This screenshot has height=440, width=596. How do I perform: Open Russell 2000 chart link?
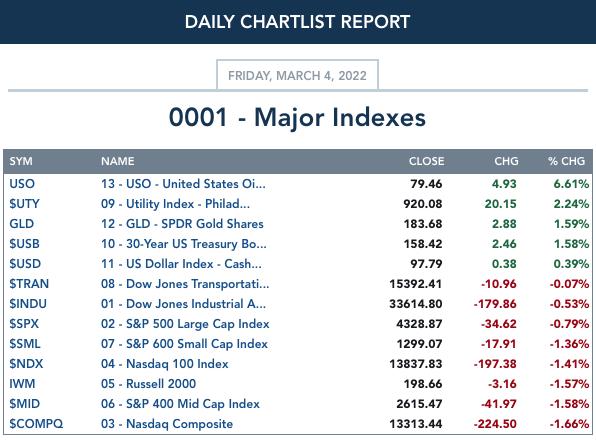pos(148,384)
